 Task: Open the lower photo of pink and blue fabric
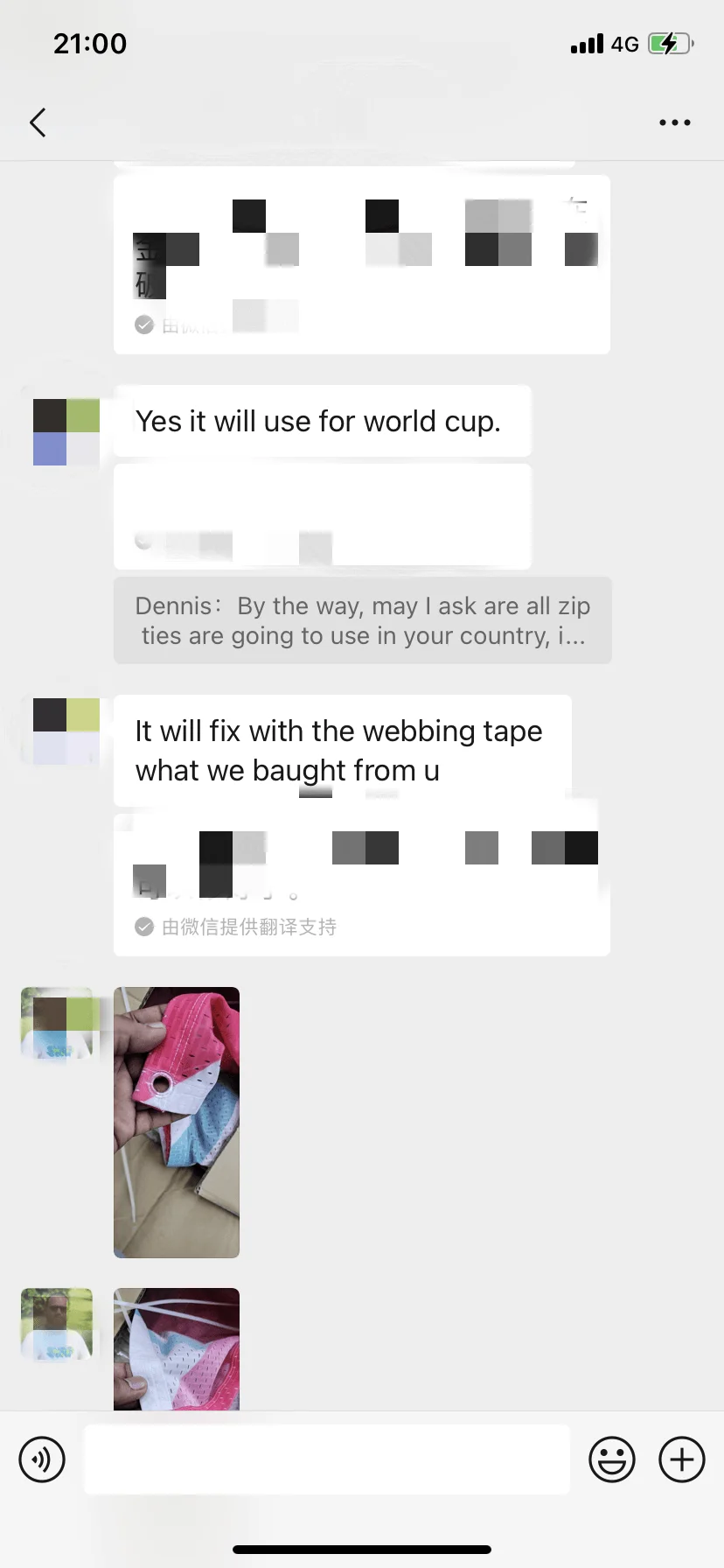177,1348
